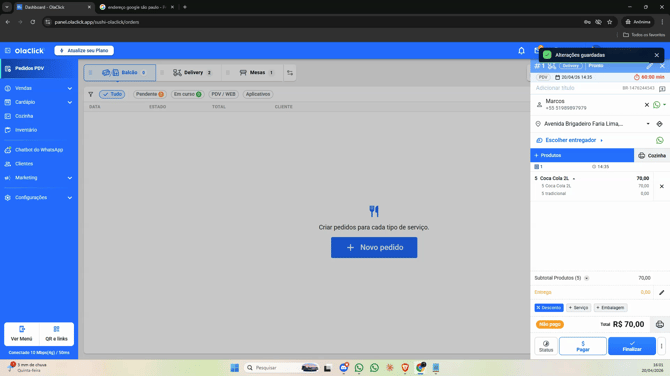Create order with 'Novo pedido' button
Image resolution: width=670 pixels, height=376 pixels.
click(374, 248)
